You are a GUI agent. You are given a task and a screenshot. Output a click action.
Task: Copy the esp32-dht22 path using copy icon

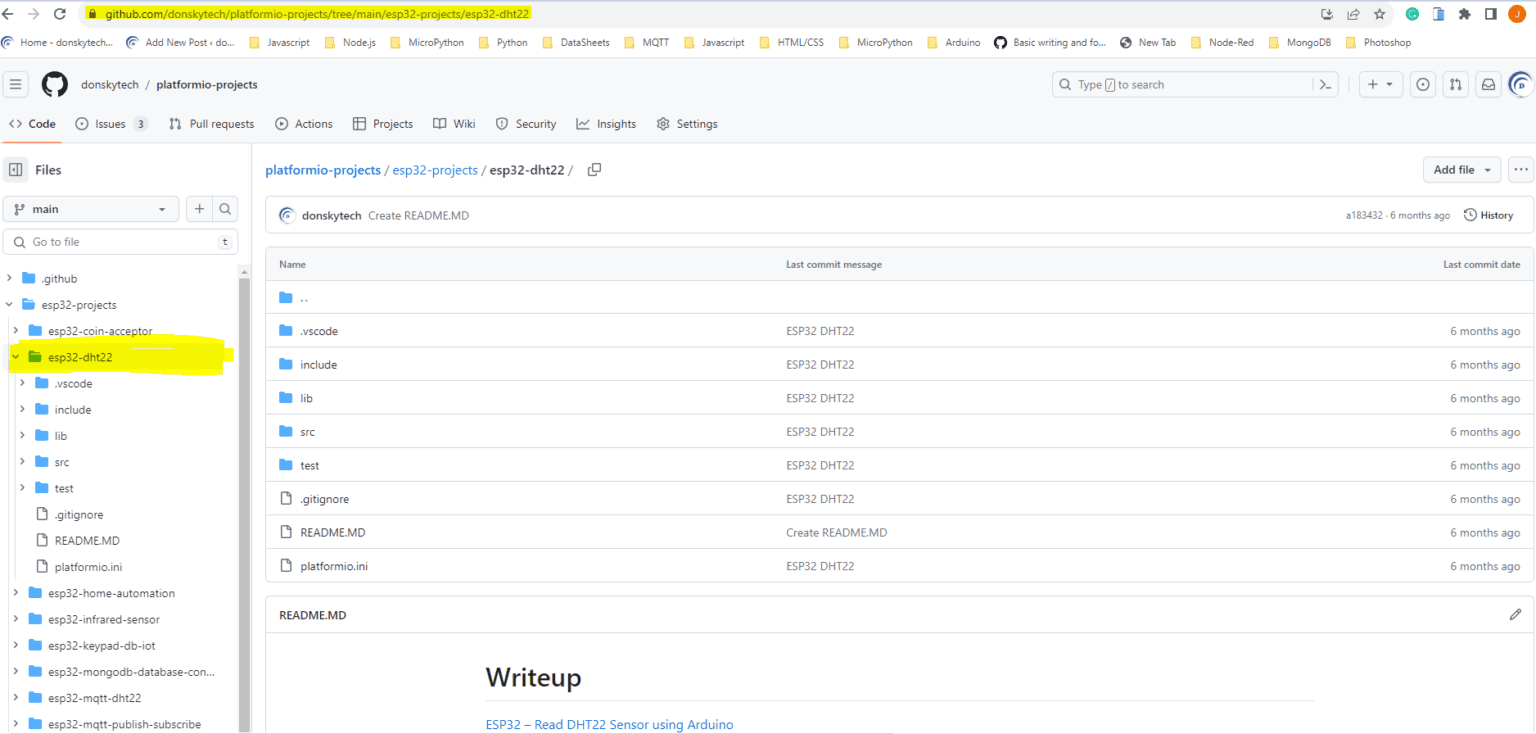tap(593, 170)
